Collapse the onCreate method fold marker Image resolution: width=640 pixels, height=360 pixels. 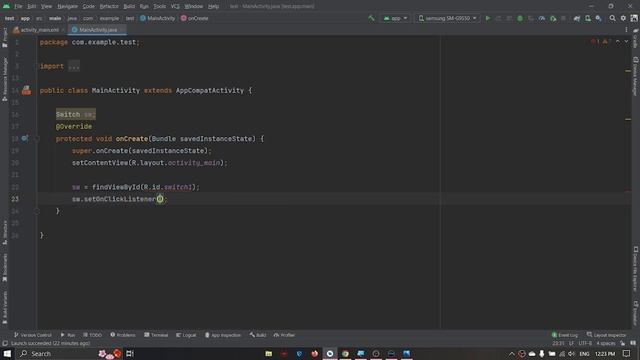click(37, 139)
